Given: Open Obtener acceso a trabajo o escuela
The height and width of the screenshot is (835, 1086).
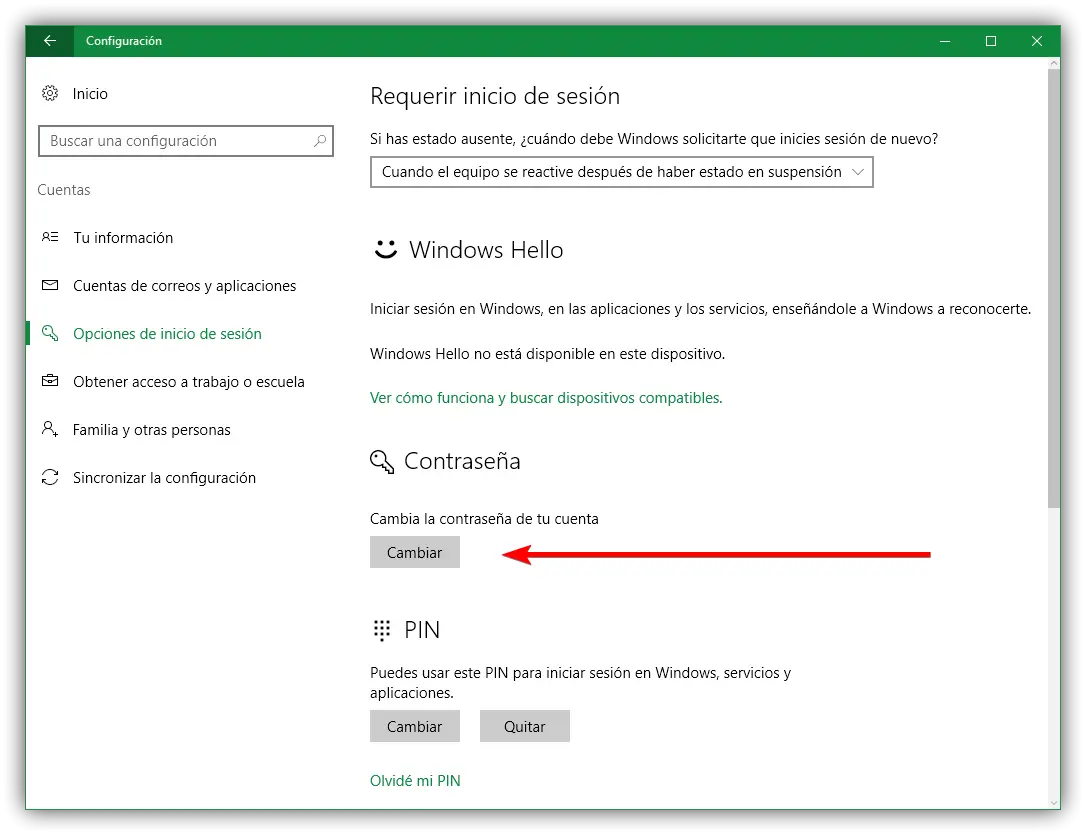Looking at the screenshot, I should click(x=188, y=381).
